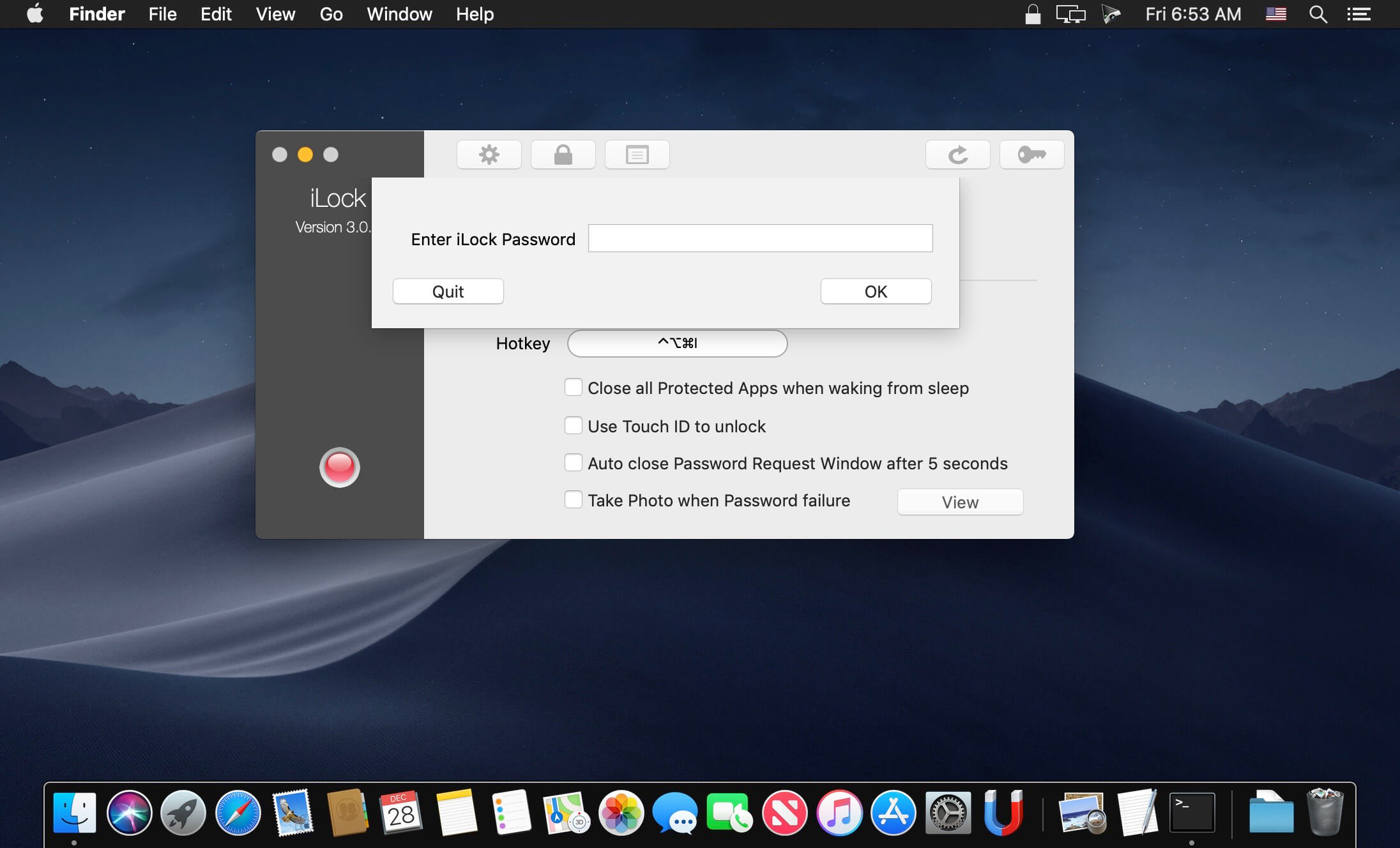
Task: Select the padlock toolbar icon
Action: point(563,155)
